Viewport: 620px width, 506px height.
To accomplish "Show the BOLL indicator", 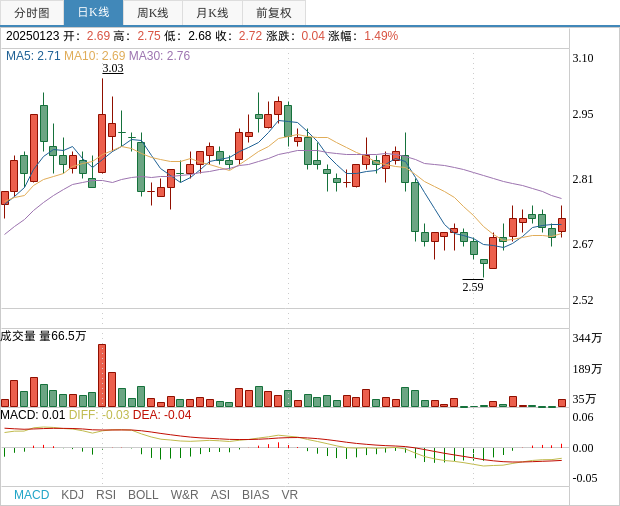I will pos(143,495).
